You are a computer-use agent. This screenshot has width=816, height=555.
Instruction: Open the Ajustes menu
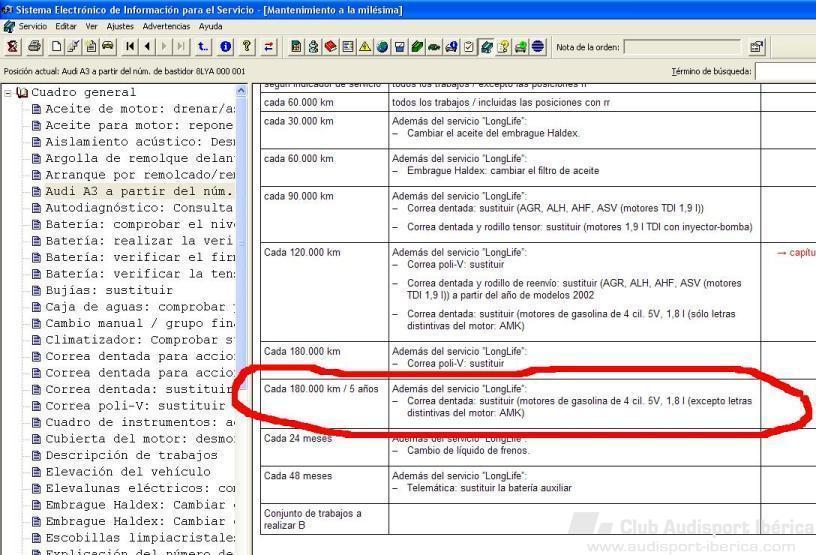[x=120, y=26]
